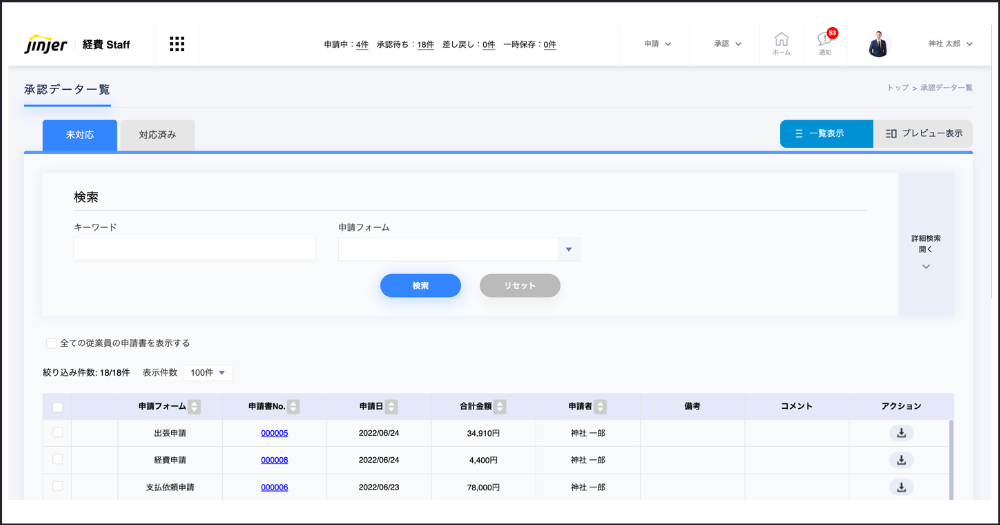The image size is (1000, 525).
Task: Open the apps grid menu icon
Action: tap(177, 44)
